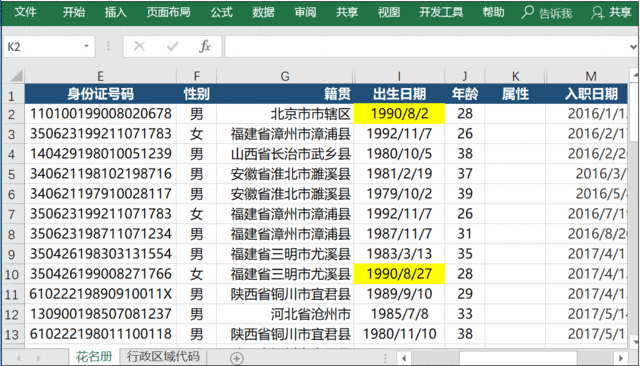The image size is (640, 366).
Task: Add a new sheet with plus icon
Action: [237, 358]
